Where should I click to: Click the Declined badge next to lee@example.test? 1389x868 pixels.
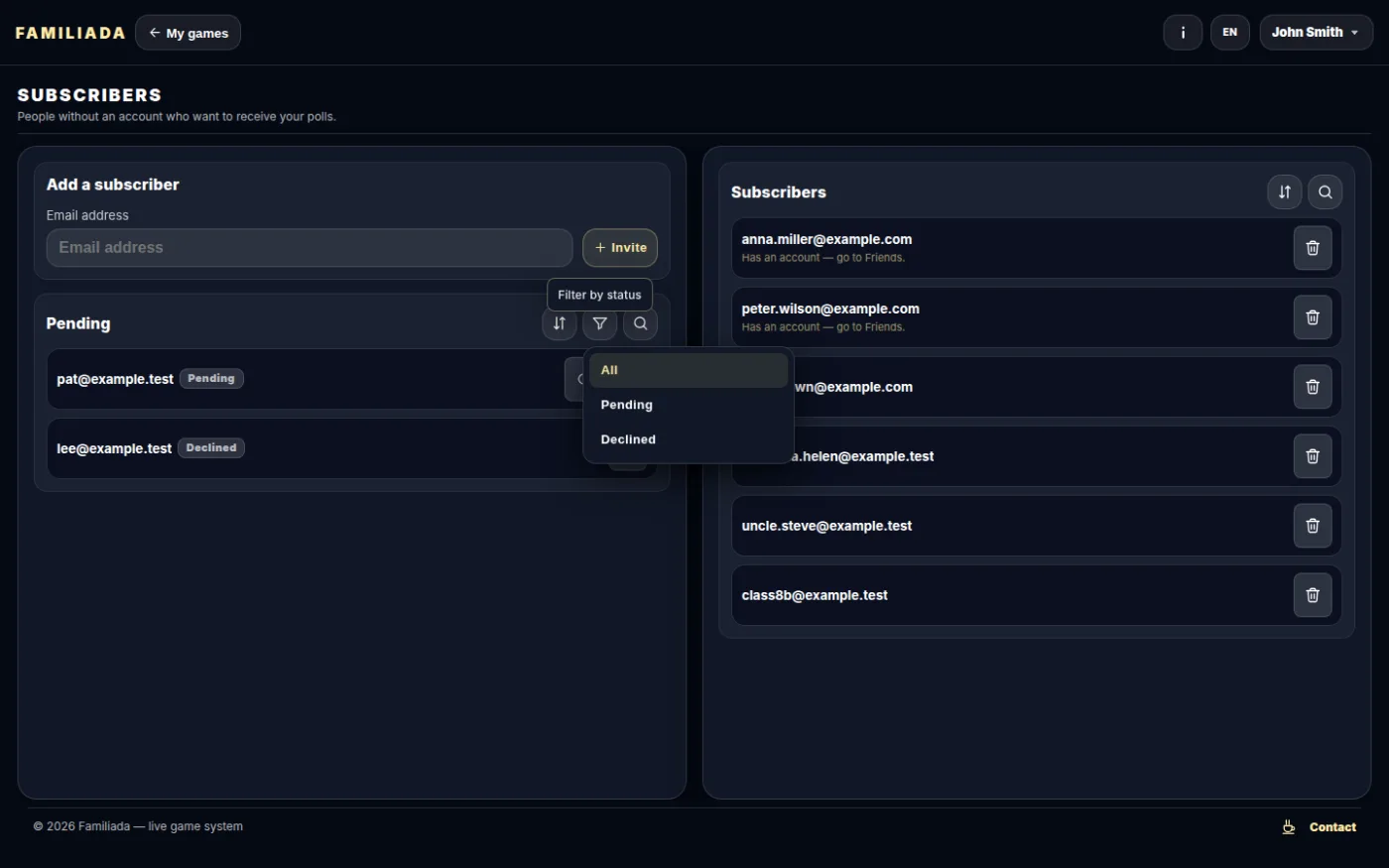tap(211, 448)
